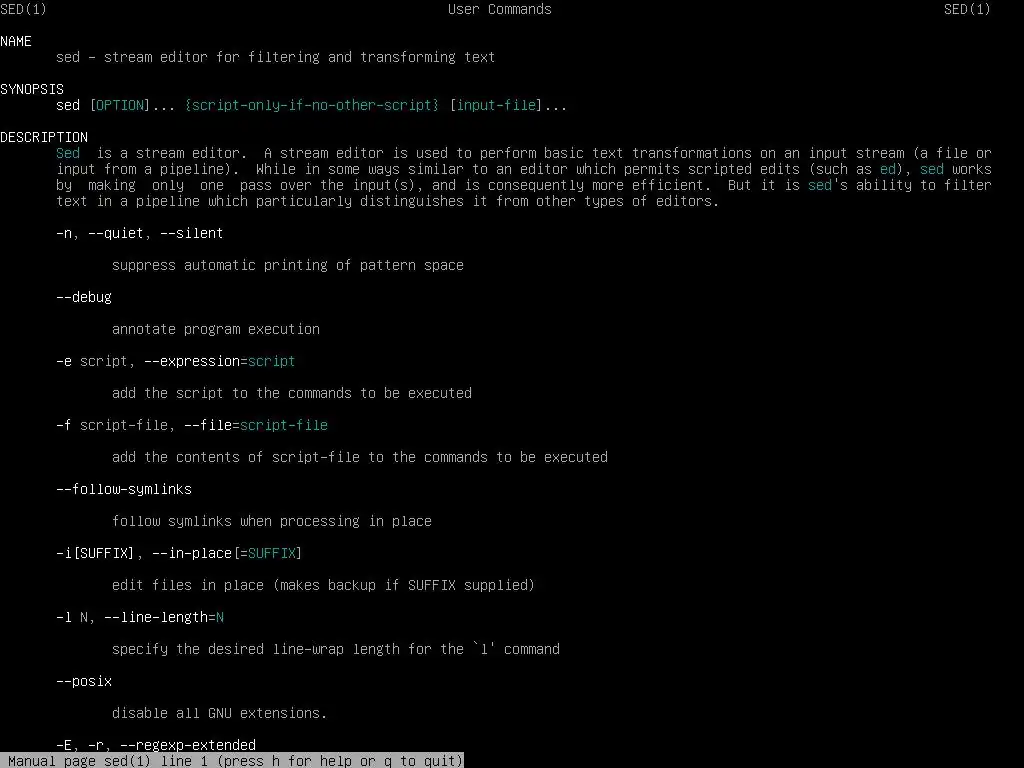Image resolution: width=1024 pixels, height=768 pixels.
Task: Select the {script-only-if-no-other-script} argument
Action: coord(312,105)
